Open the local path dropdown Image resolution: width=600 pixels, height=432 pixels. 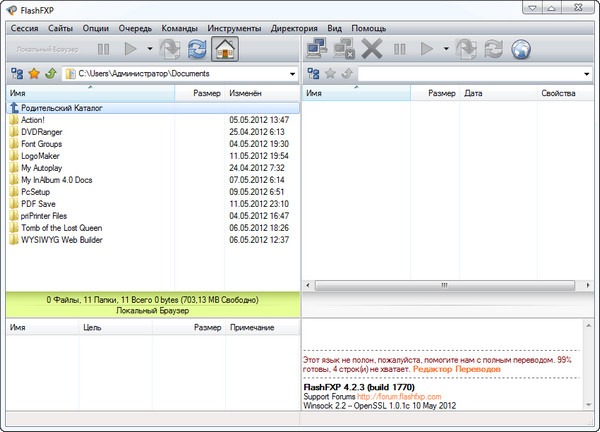tap(291, 74)
